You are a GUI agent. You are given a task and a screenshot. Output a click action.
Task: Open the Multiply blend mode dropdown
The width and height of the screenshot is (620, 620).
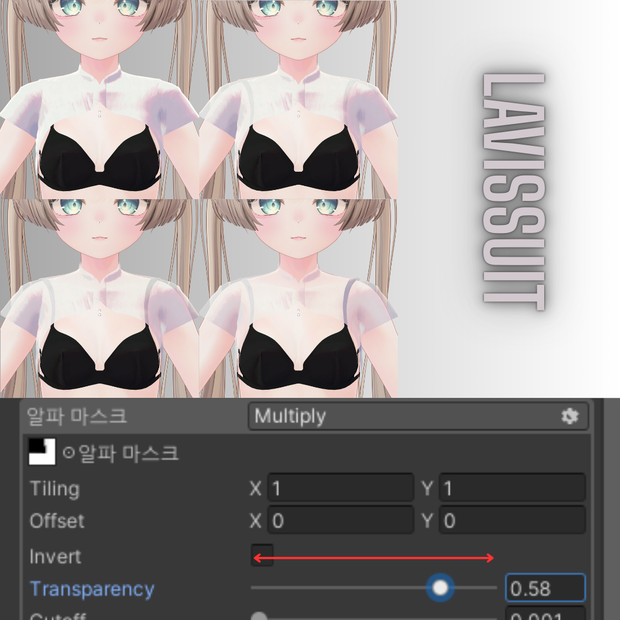418,416
